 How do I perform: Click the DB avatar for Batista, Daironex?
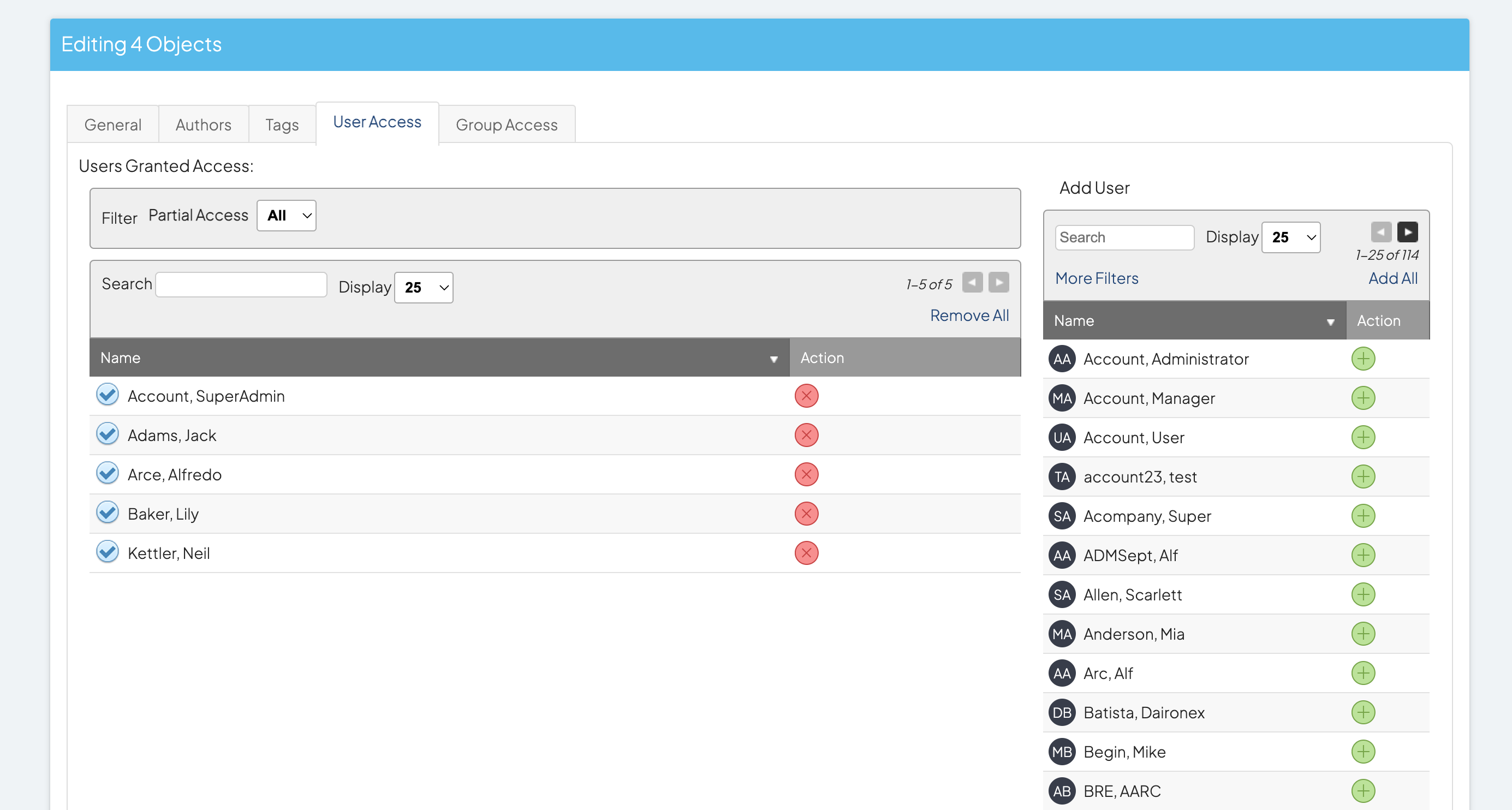click(x=1061, y=712)
